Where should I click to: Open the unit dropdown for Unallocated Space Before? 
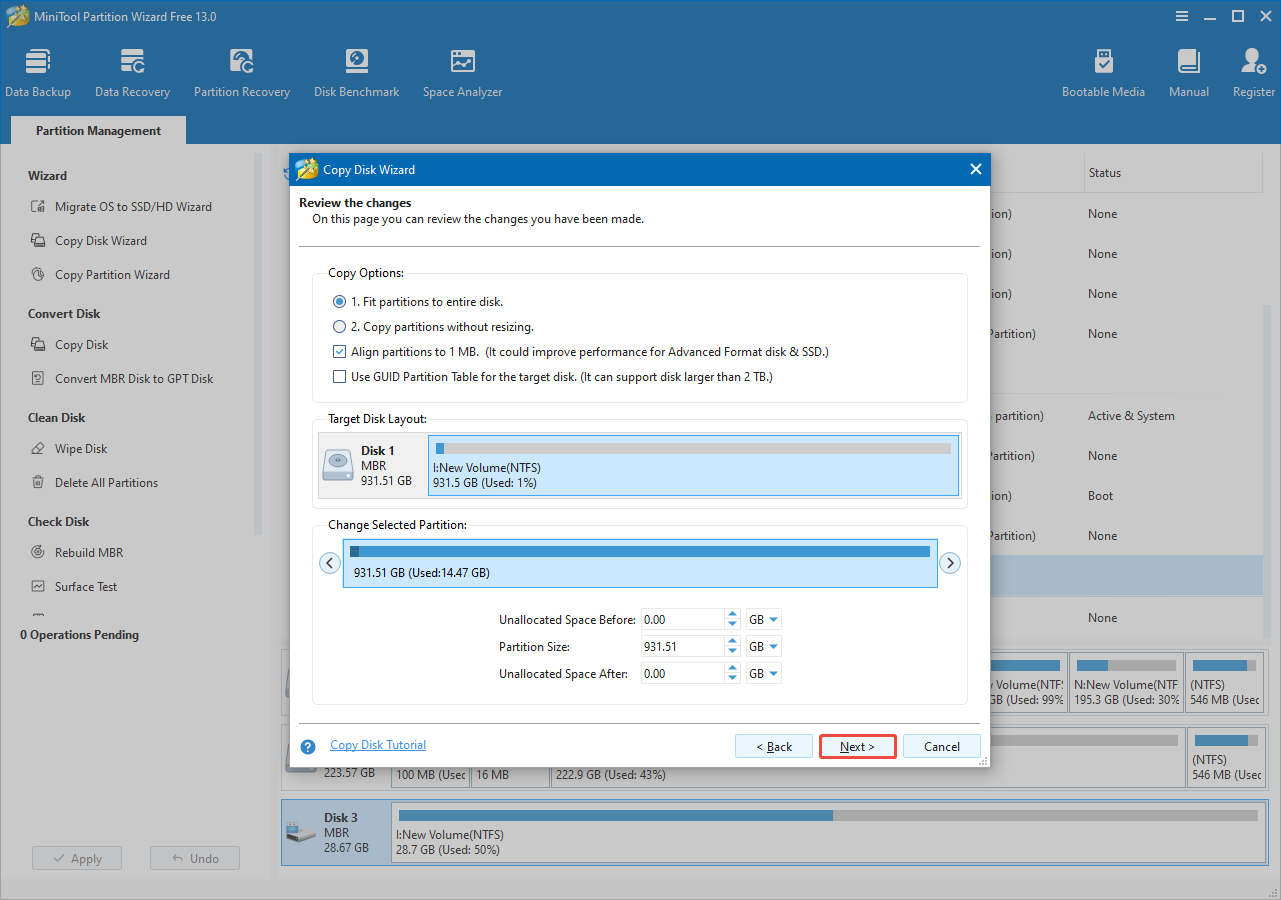click(x=762, y=619)
